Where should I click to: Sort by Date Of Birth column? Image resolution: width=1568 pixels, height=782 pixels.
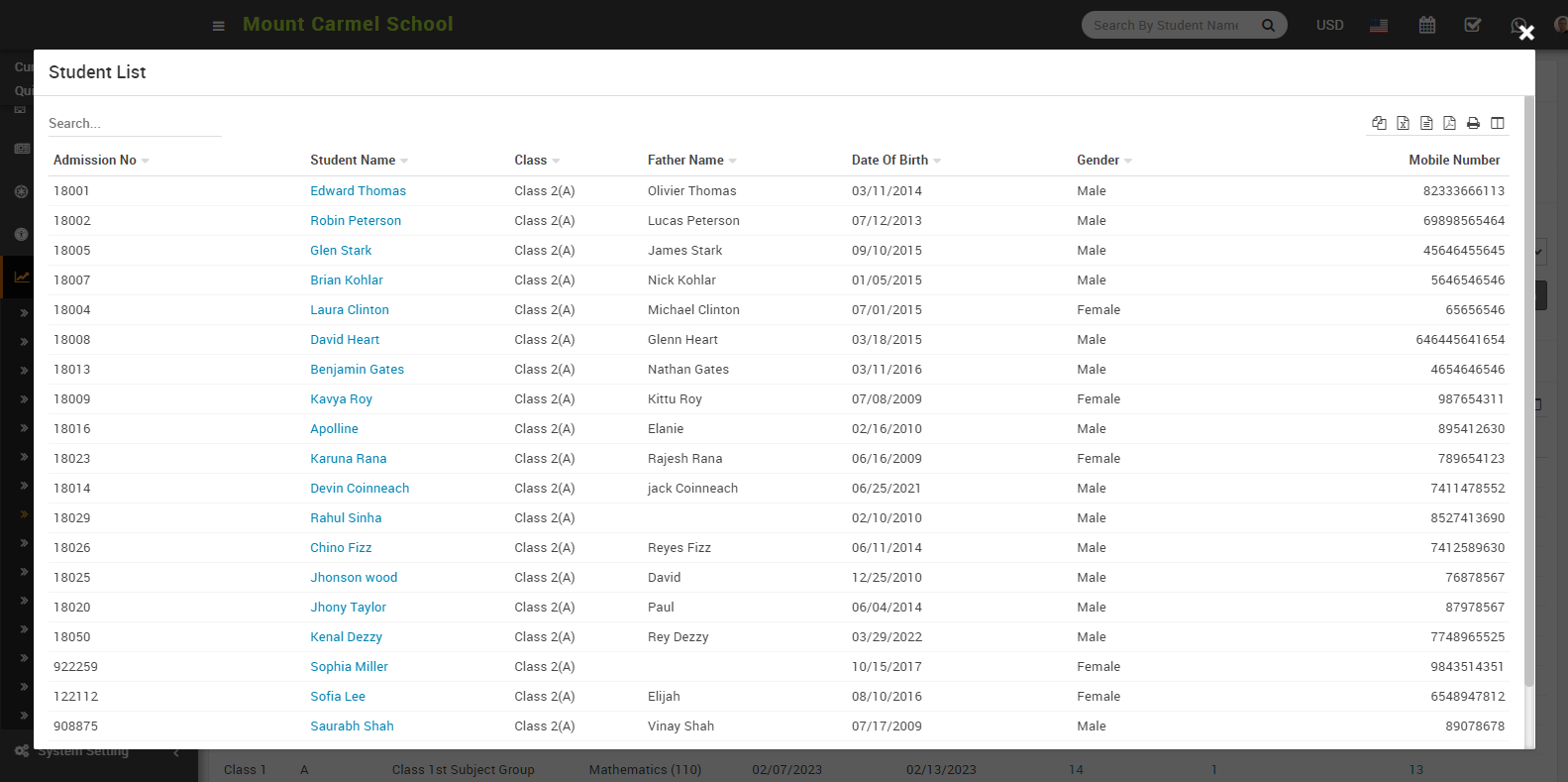pos(889,161)
